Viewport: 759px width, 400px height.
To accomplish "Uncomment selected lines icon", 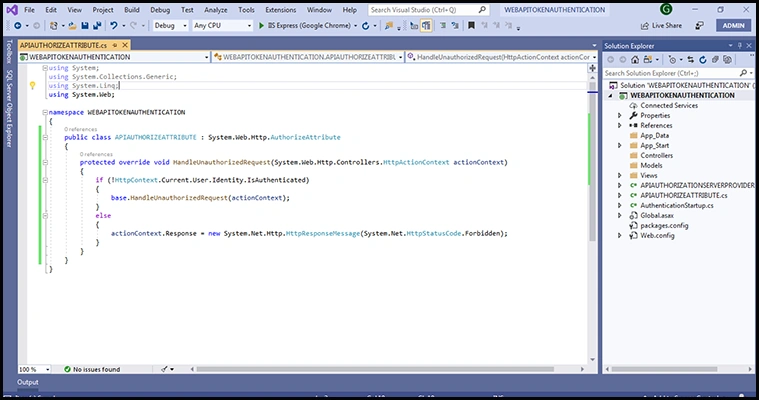I will click(x=455, y=26).
